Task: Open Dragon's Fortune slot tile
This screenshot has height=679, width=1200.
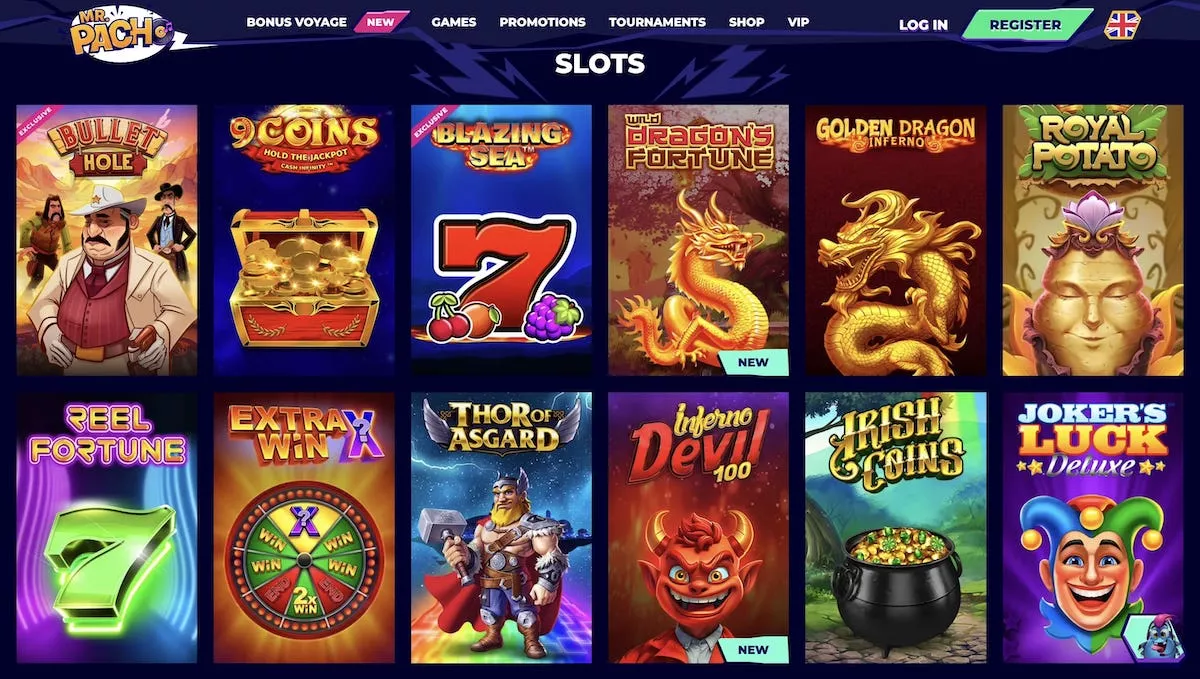Action: coord(698,240)
